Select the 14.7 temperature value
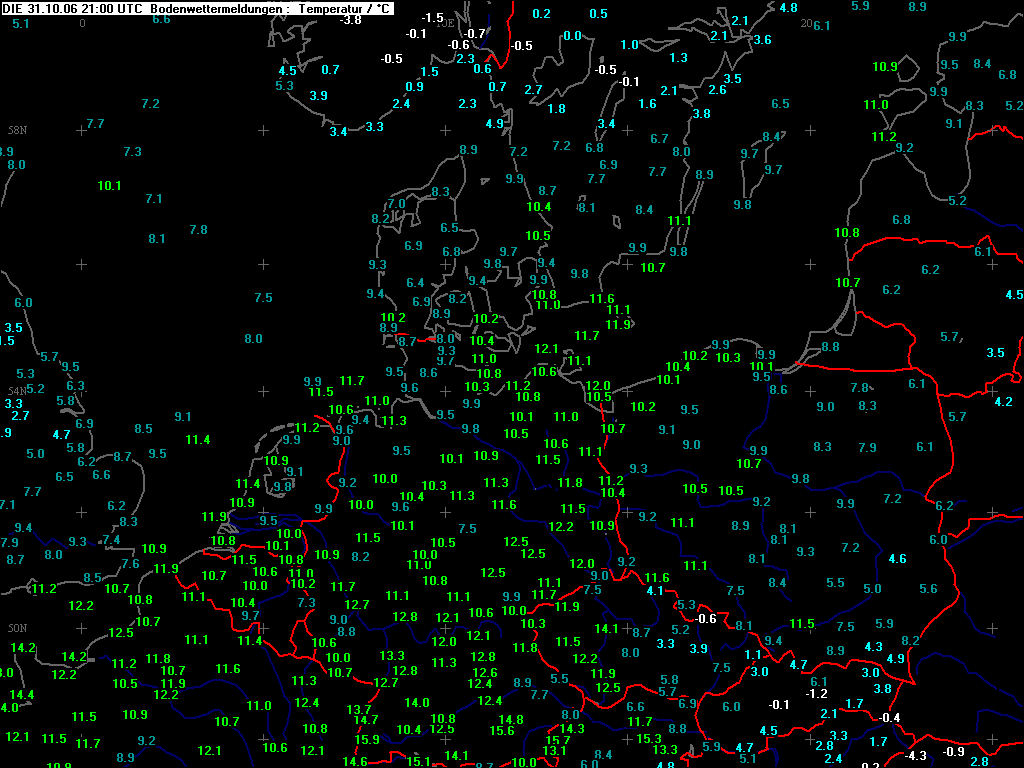 point(366,720)
